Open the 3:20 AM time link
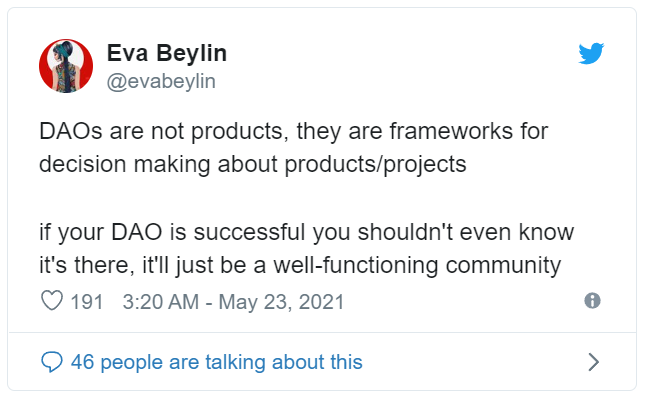 point(161,302)
